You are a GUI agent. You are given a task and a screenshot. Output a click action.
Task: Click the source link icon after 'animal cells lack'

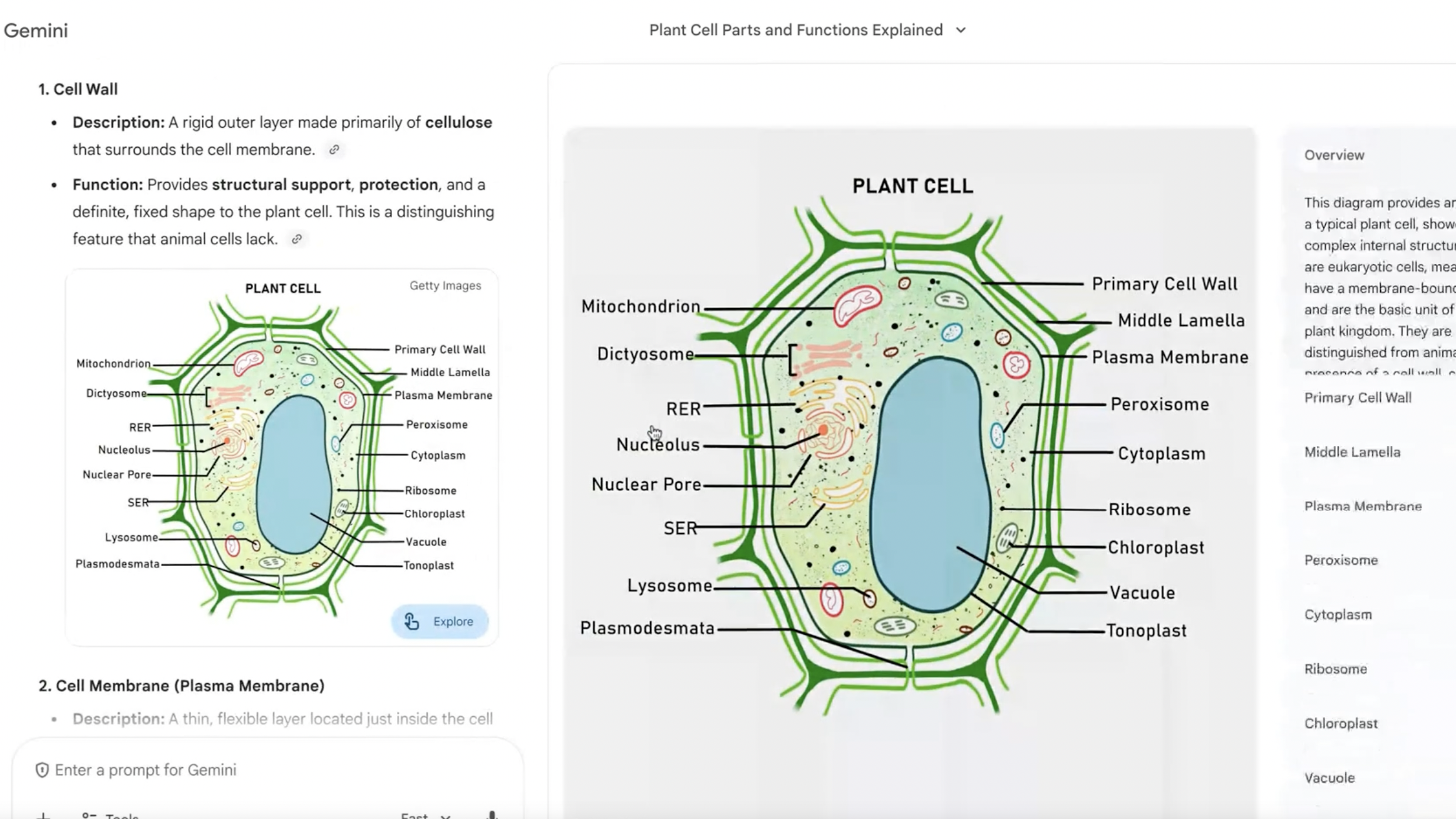tap(297, 239)
